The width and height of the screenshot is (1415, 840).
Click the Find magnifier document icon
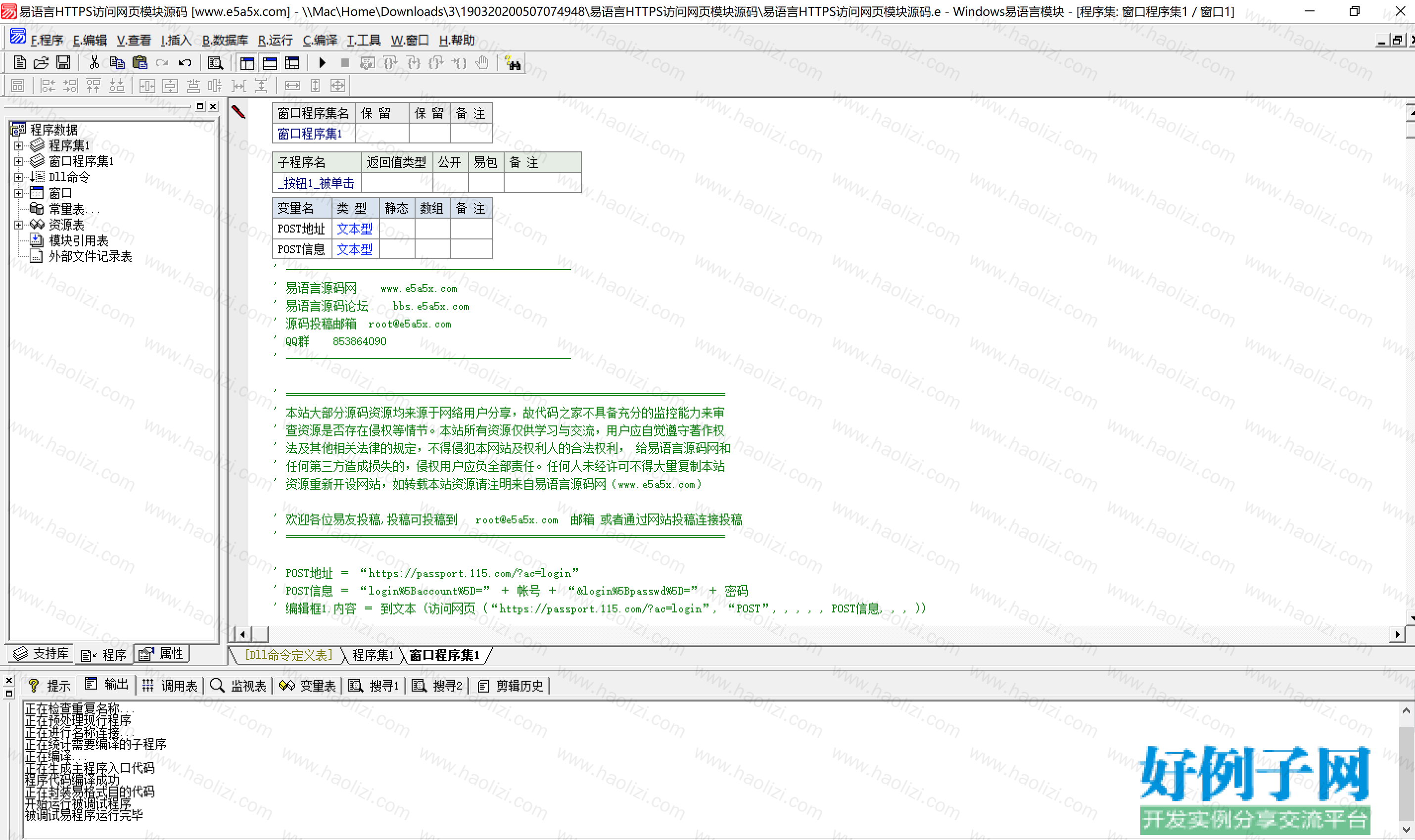tap(215, 63)
